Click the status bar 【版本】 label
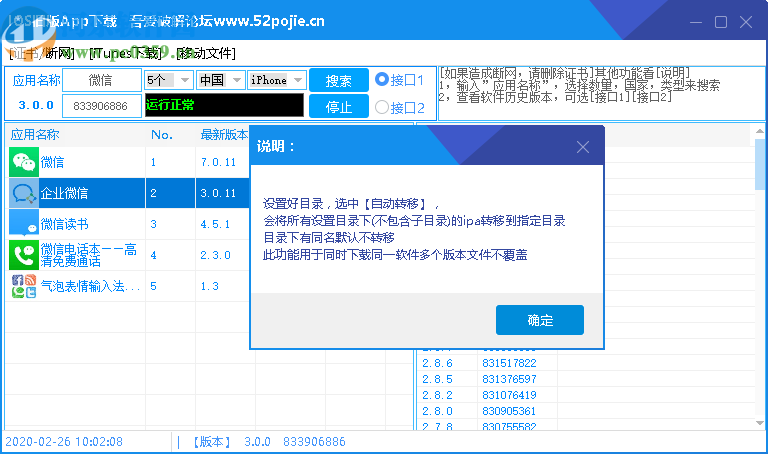The width and height of the screenshot is (768, 454). coord(212,442)
